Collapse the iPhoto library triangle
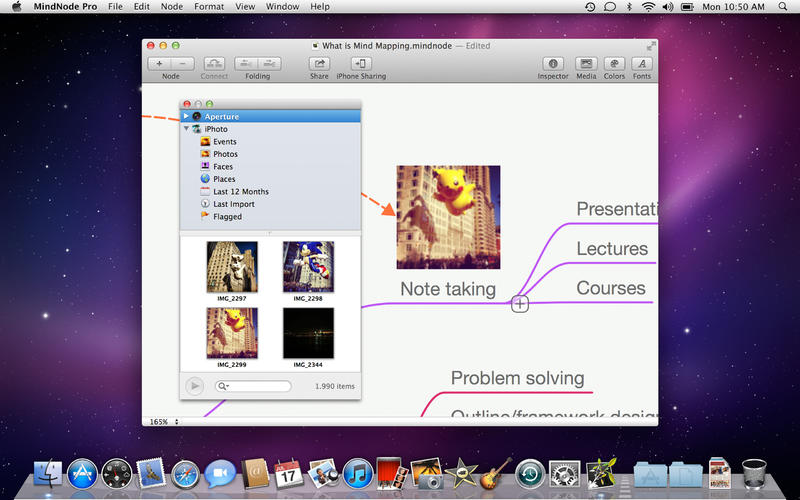 click(186, 129)
